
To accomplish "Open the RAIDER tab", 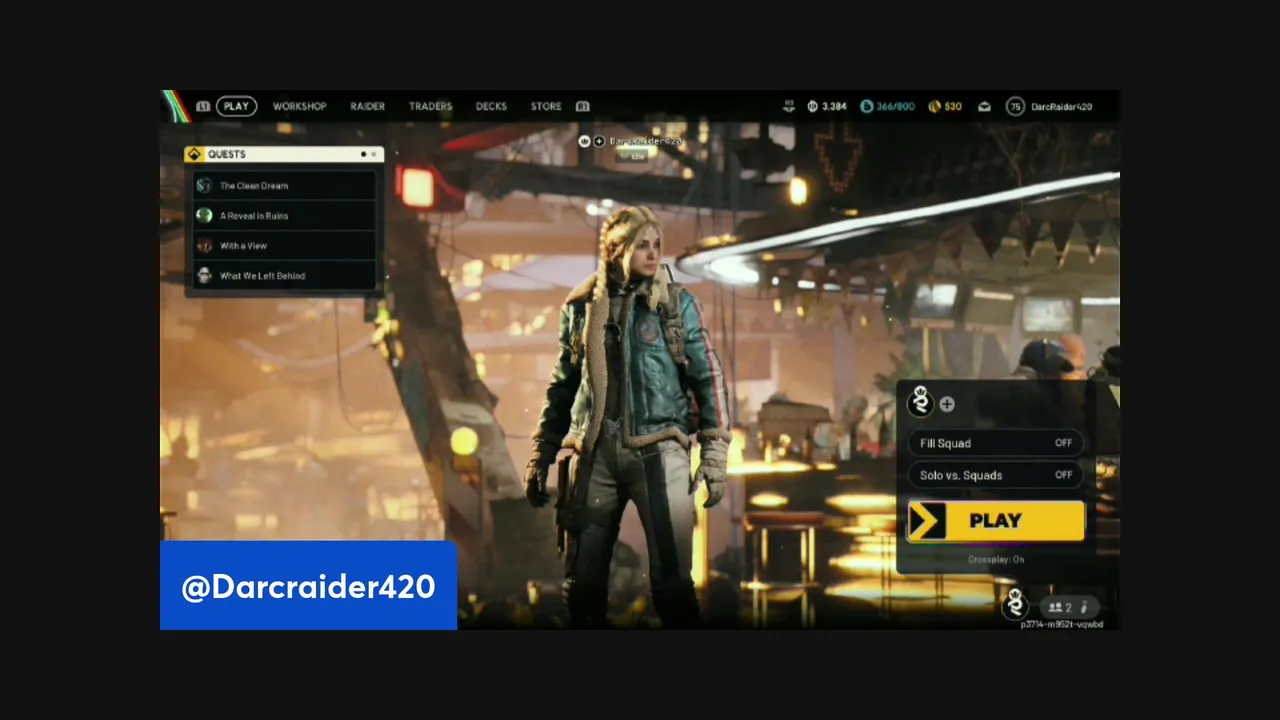I will tap(368, 106).
